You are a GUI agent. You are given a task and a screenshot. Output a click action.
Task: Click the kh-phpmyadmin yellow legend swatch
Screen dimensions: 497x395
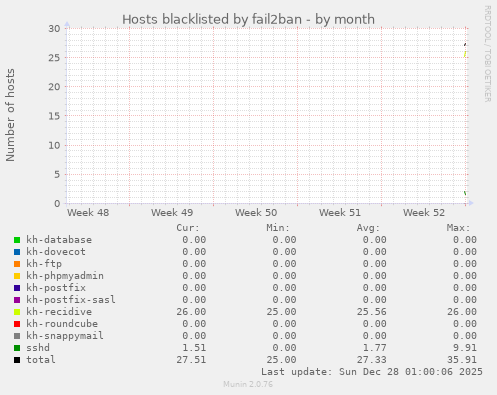click(x=17, y=276)
